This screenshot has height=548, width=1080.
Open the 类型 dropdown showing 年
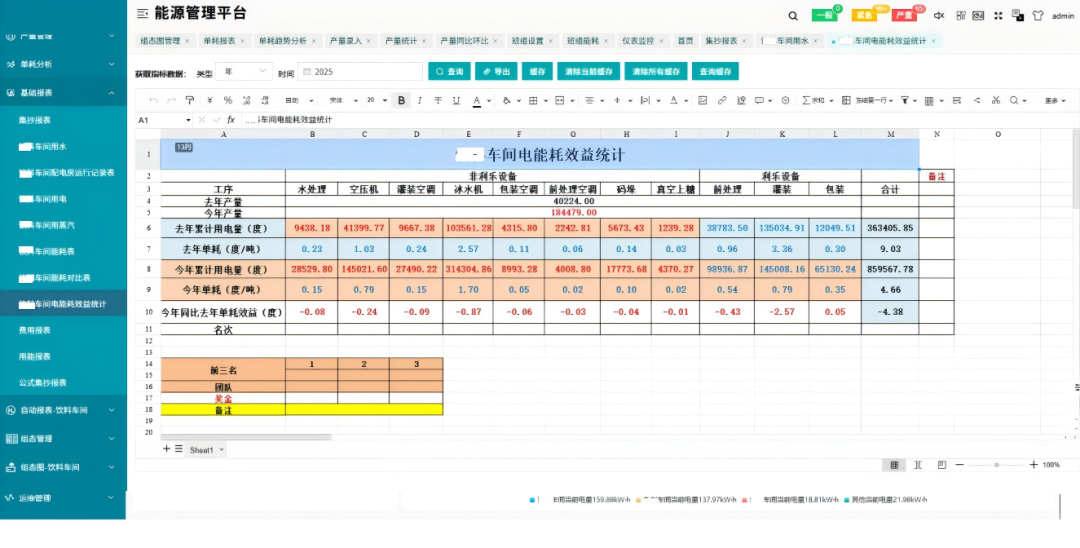pos(243,72)
